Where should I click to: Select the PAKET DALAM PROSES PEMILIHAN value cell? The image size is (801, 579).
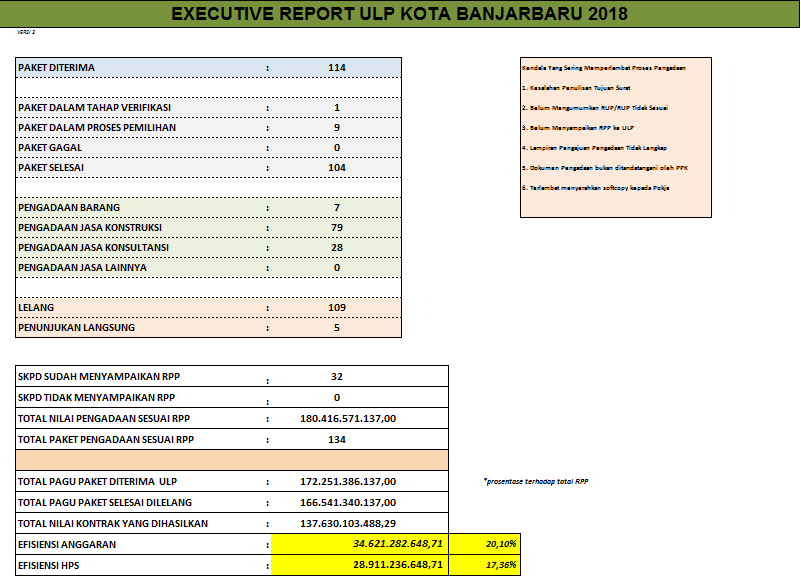(336, 127)
